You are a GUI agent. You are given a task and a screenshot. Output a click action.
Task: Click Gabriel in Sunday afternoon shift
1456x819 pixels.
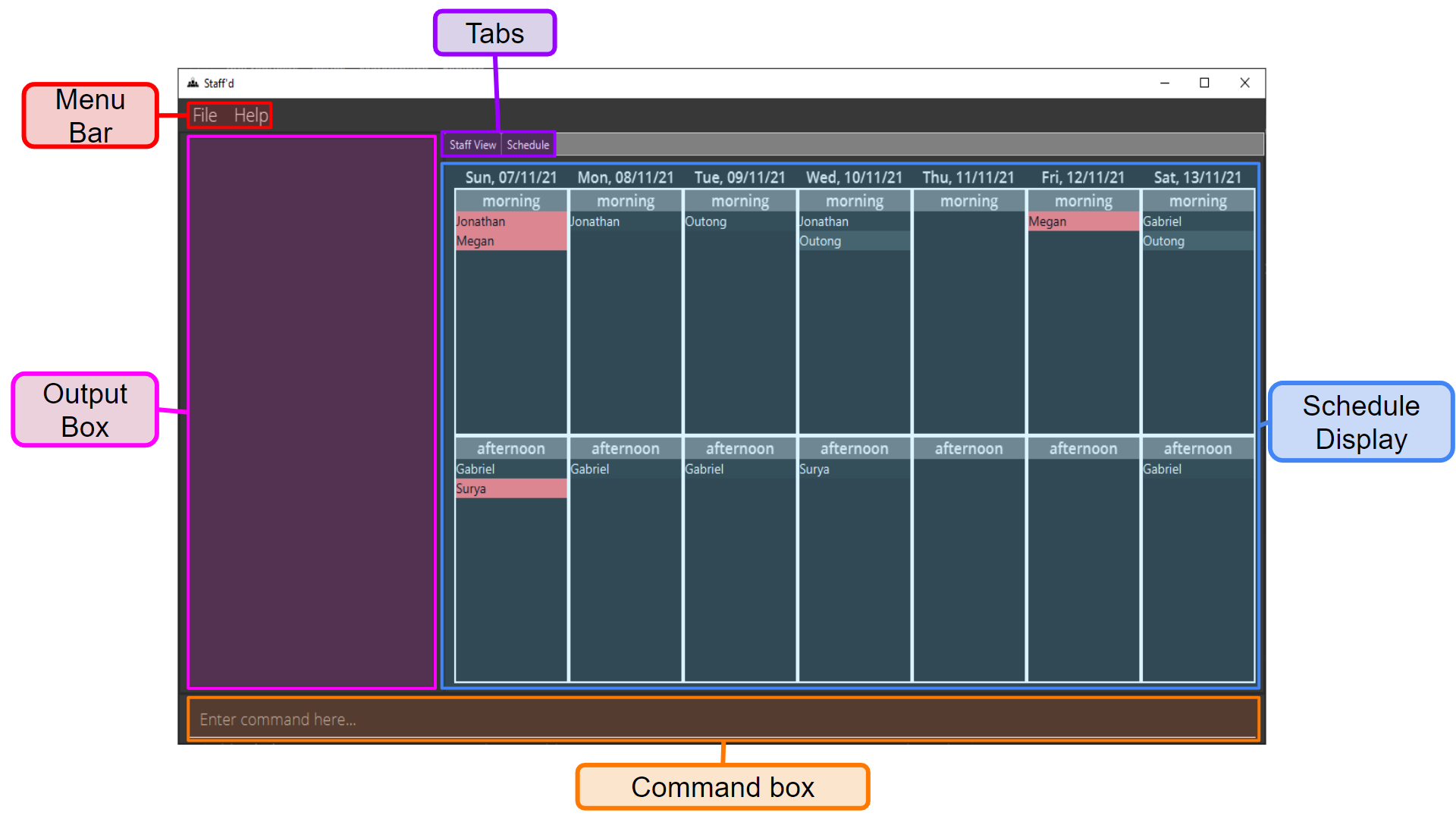(x=511, y=469)
